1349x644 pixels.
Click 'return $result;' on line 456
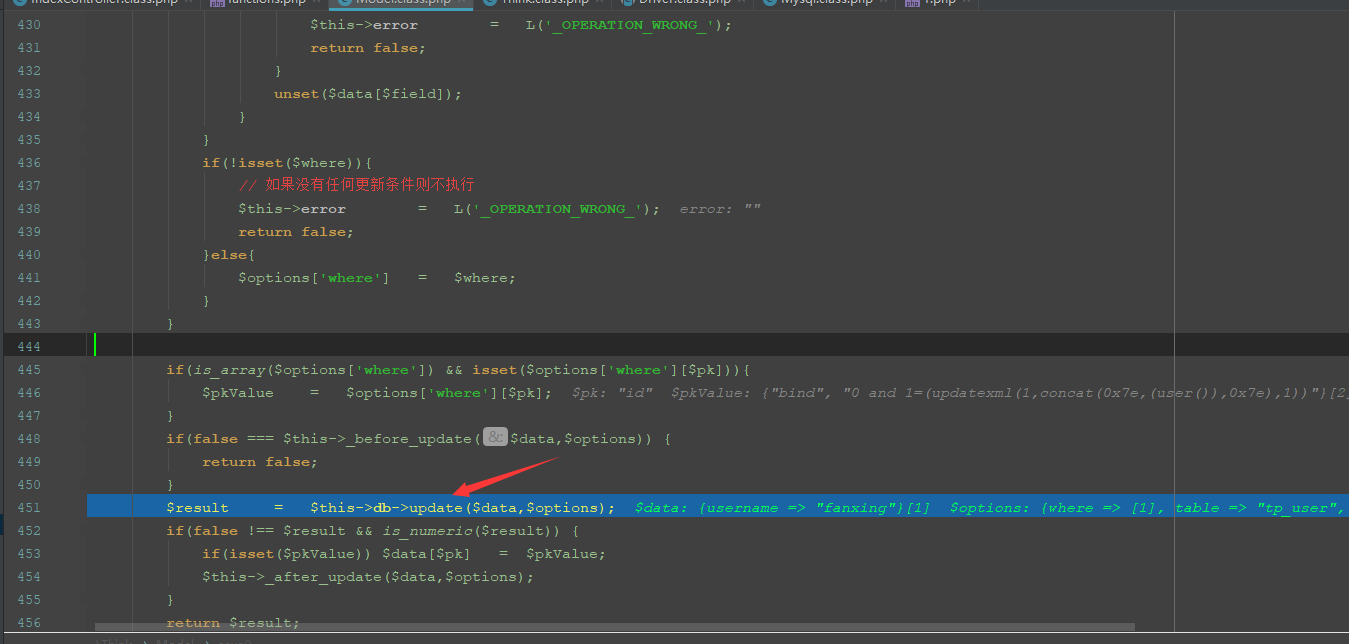click(233, 623)
